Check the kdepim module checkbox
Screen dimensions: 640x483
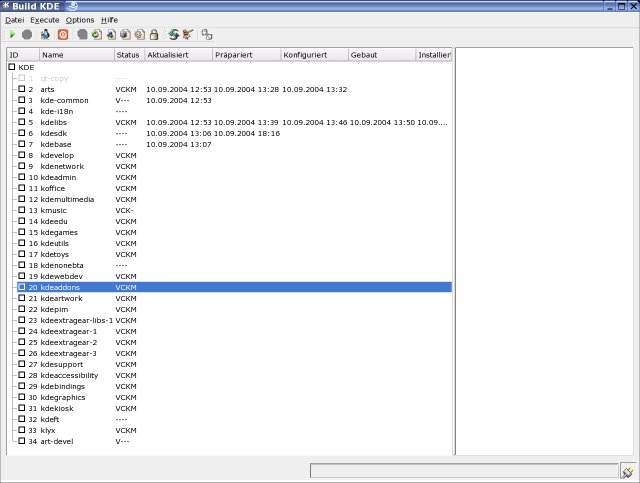coord(22,309)
